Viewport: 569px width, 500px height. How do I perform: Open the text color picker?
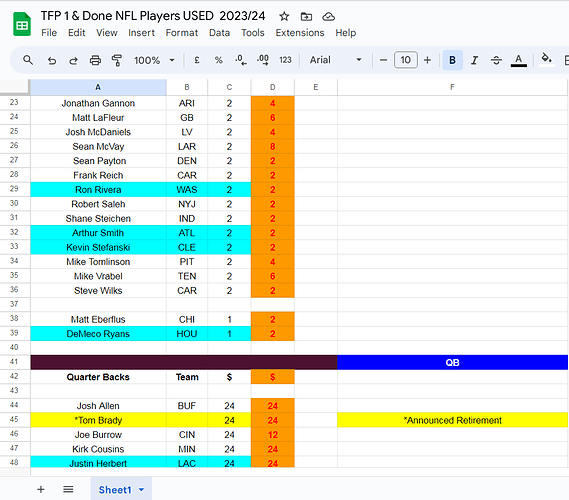click(519, 60)
